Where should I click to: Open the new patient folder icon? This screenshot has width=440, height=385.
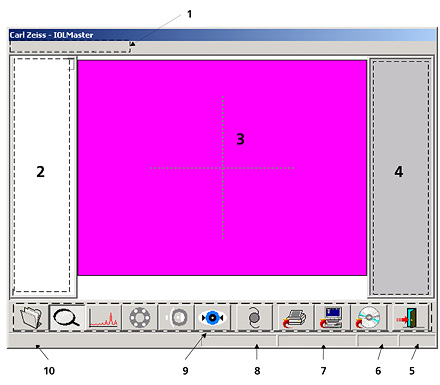click(x=31, y=318)
